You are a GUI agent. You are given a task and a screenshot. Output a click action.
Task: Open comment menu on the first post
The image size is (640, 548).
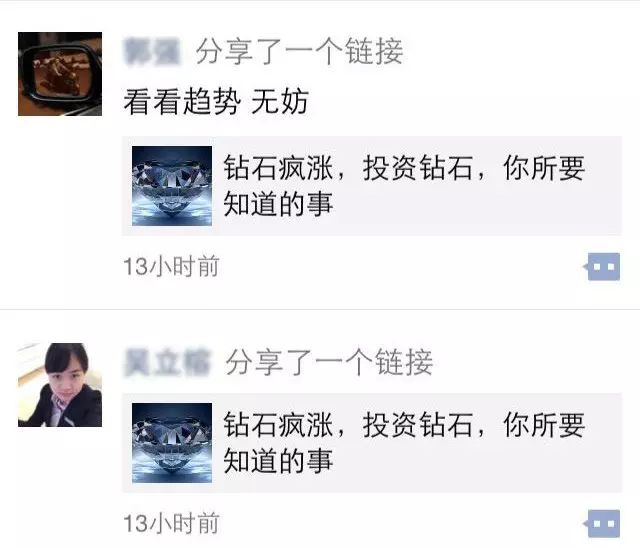pos(603,267)
